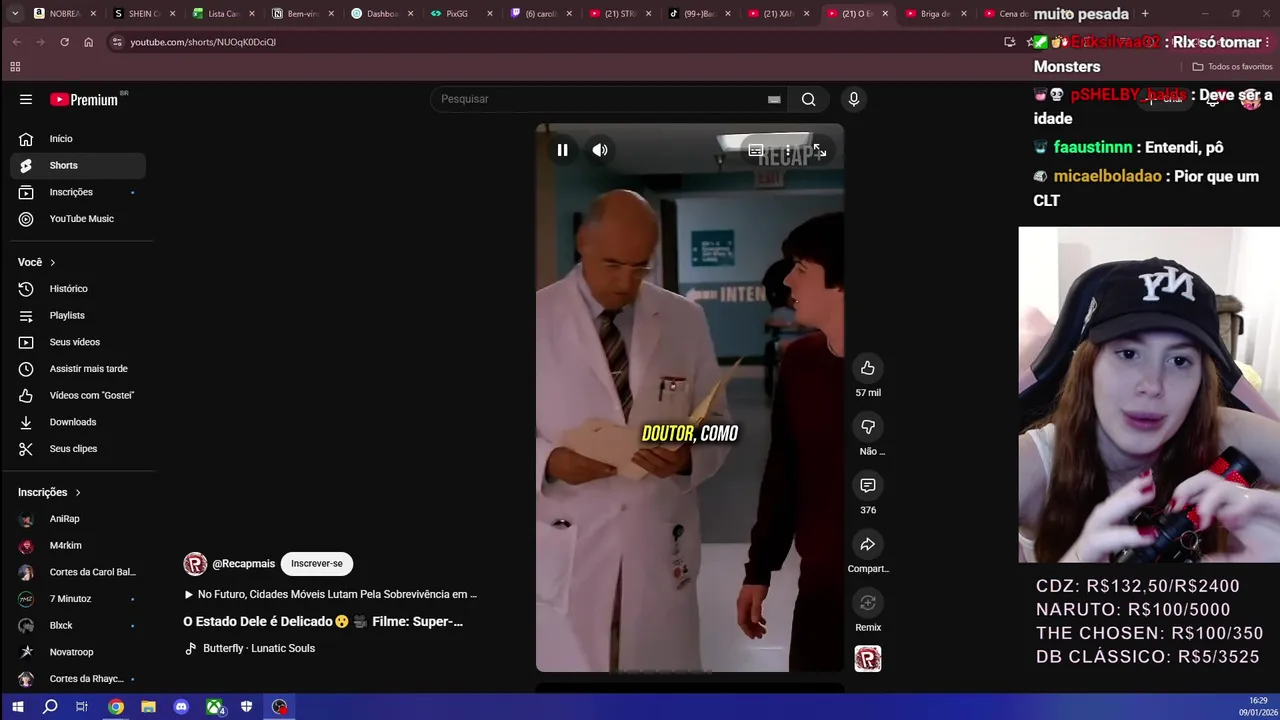This screenshot has height=720, width=1280.
Task: View site information icon in address bar
Action: pos(117,42)
